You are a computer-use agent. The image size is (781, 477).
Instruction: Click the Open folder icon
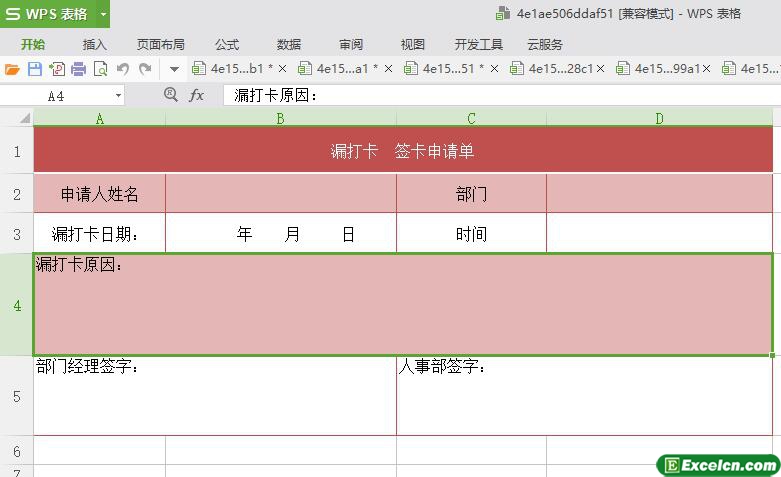(x=12, y=69)
